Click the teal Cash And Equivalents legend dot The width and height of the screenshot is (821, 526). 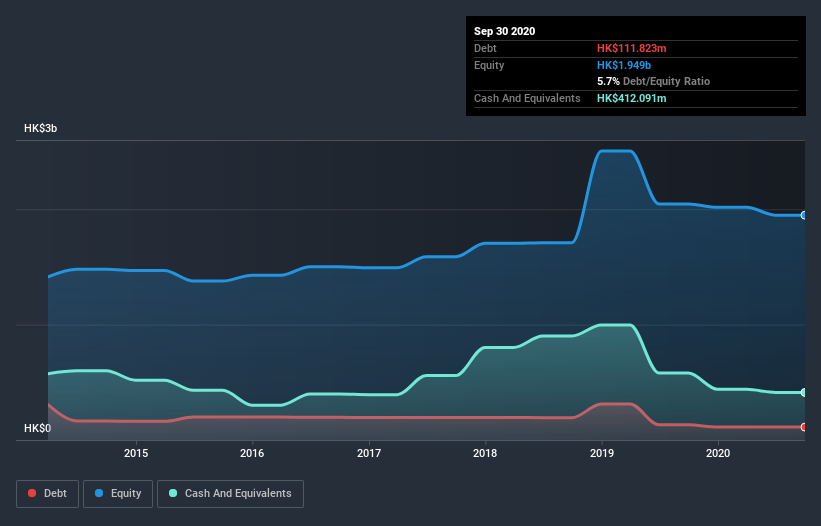coord(173,493)
